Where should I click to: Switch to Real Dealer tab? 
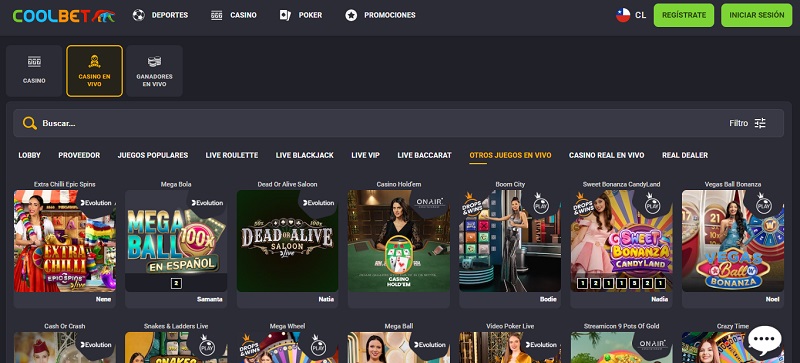point(685,155)
